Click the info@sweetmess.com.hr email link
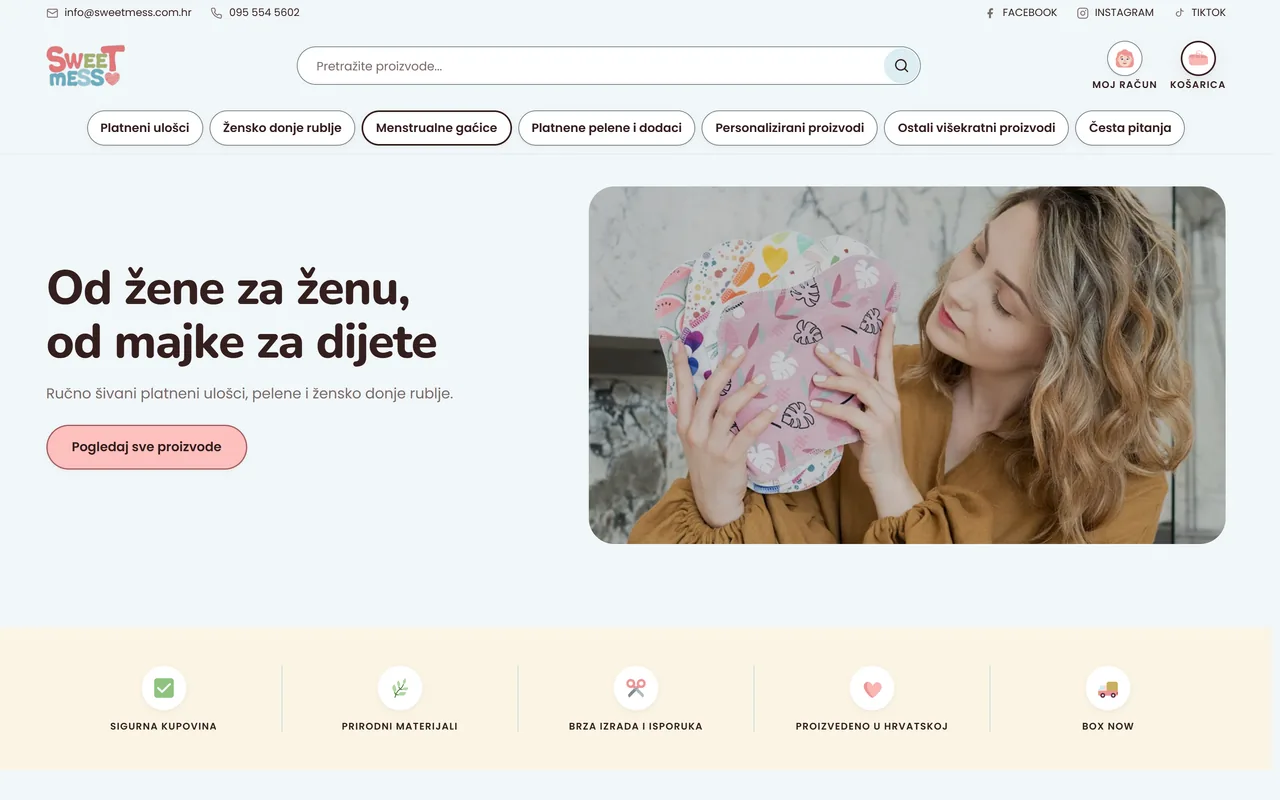Screen dimensions: 1280x800 pos(128,13)
